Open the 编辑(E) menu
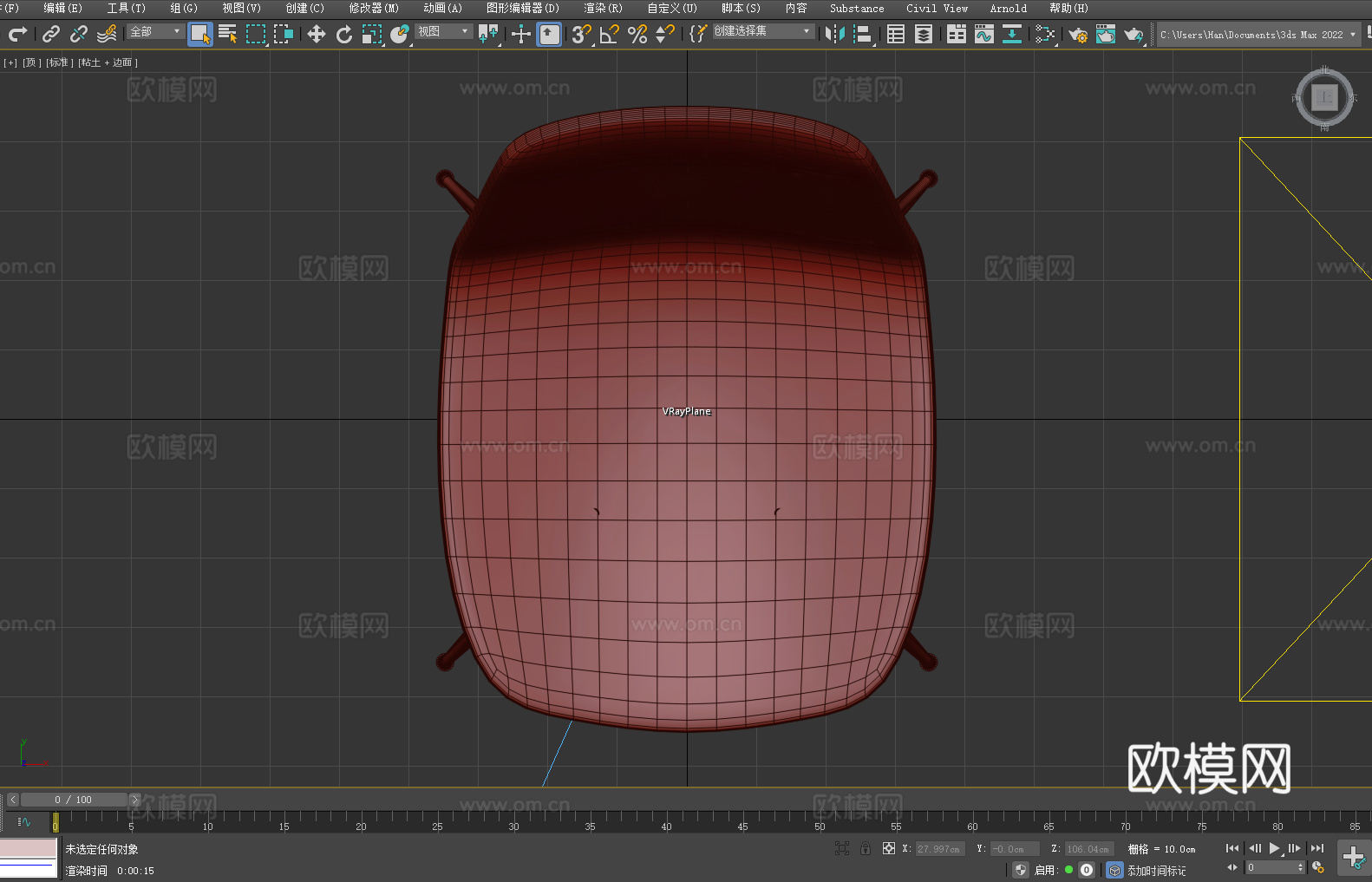The image size is (1372, 882). (62, 8)
